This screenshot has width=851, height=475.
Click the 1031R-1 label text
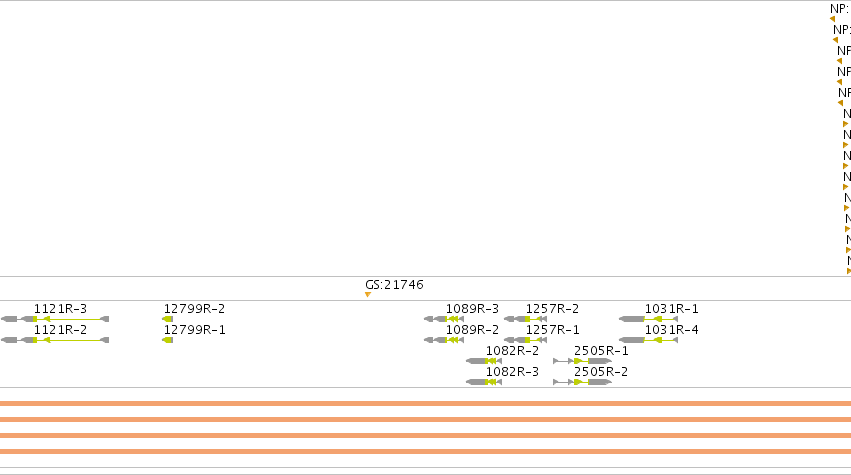(671, 309)
